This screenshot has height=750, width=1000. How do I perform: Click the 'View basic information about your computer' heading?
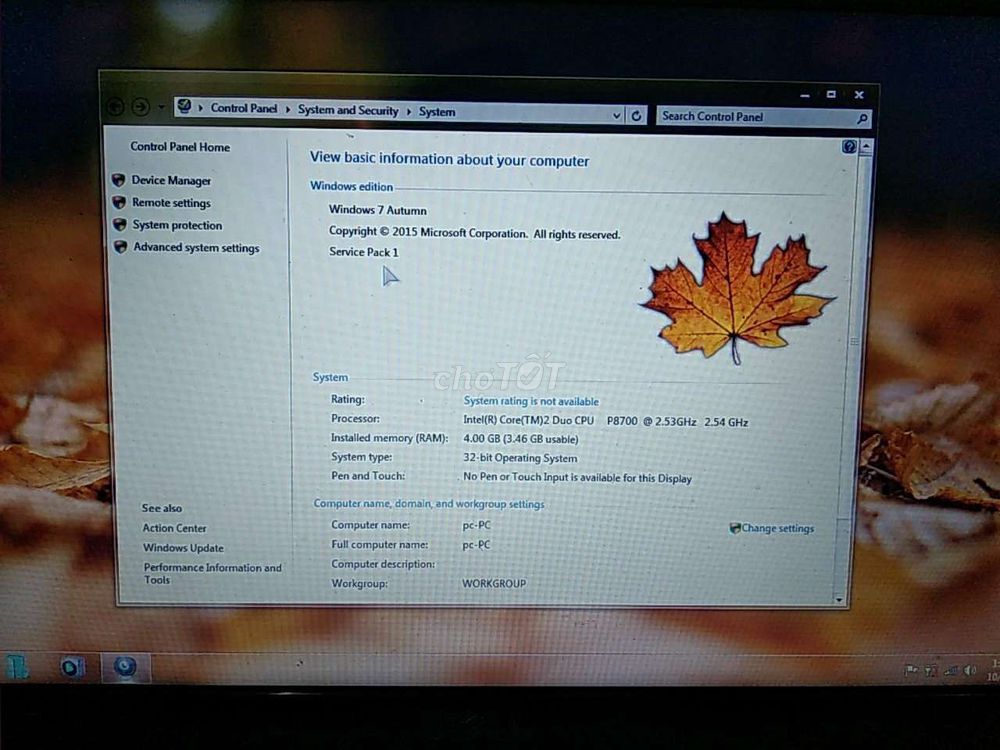[450, 159]
